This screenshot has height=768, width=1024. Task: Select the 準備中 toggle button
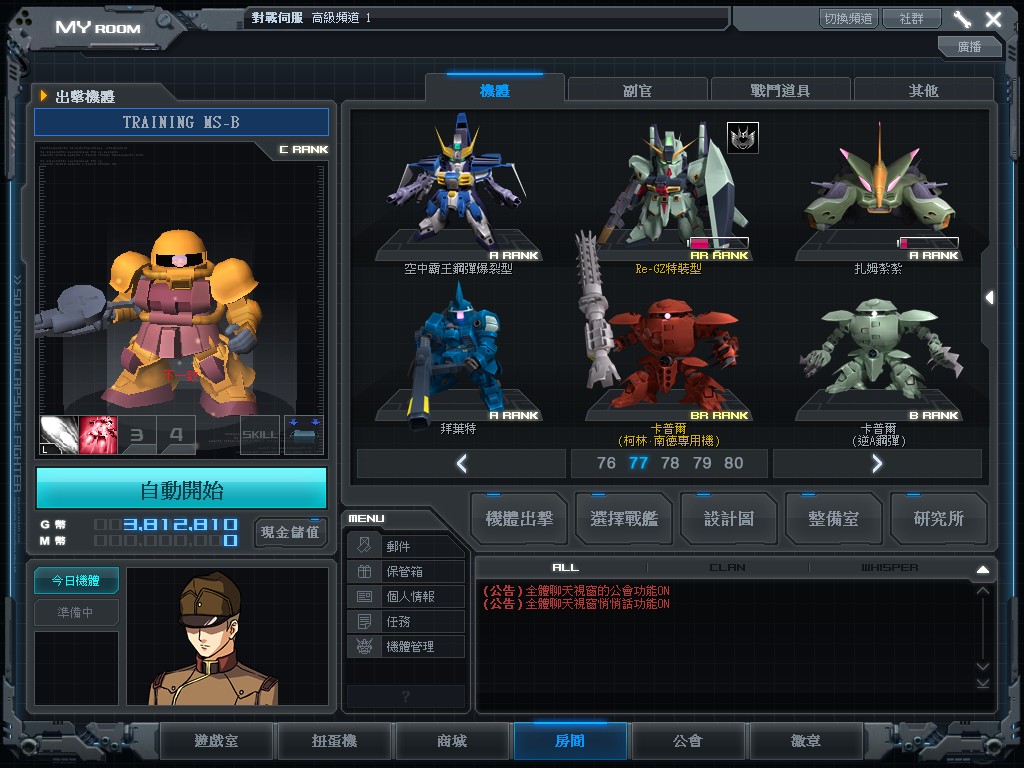(76, 612)
